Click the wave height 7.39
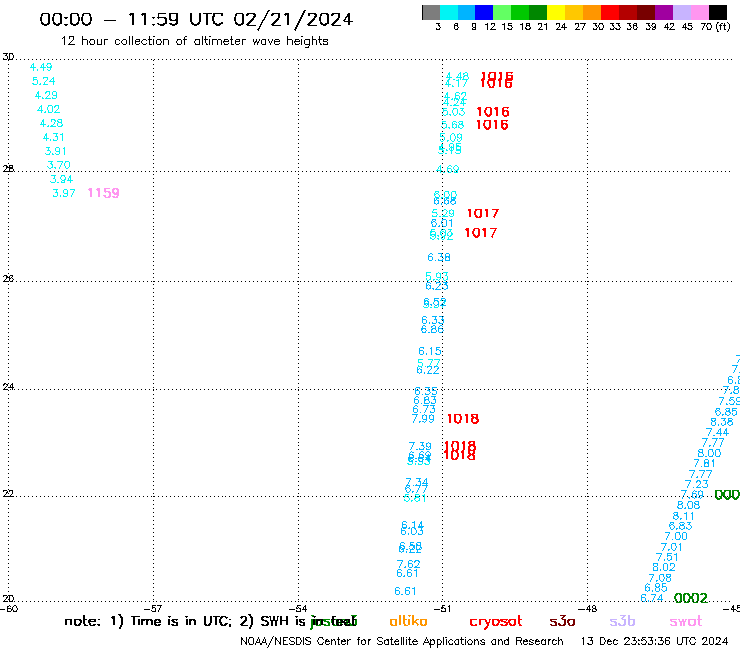 pyautogui.click(x=420, y=446)
